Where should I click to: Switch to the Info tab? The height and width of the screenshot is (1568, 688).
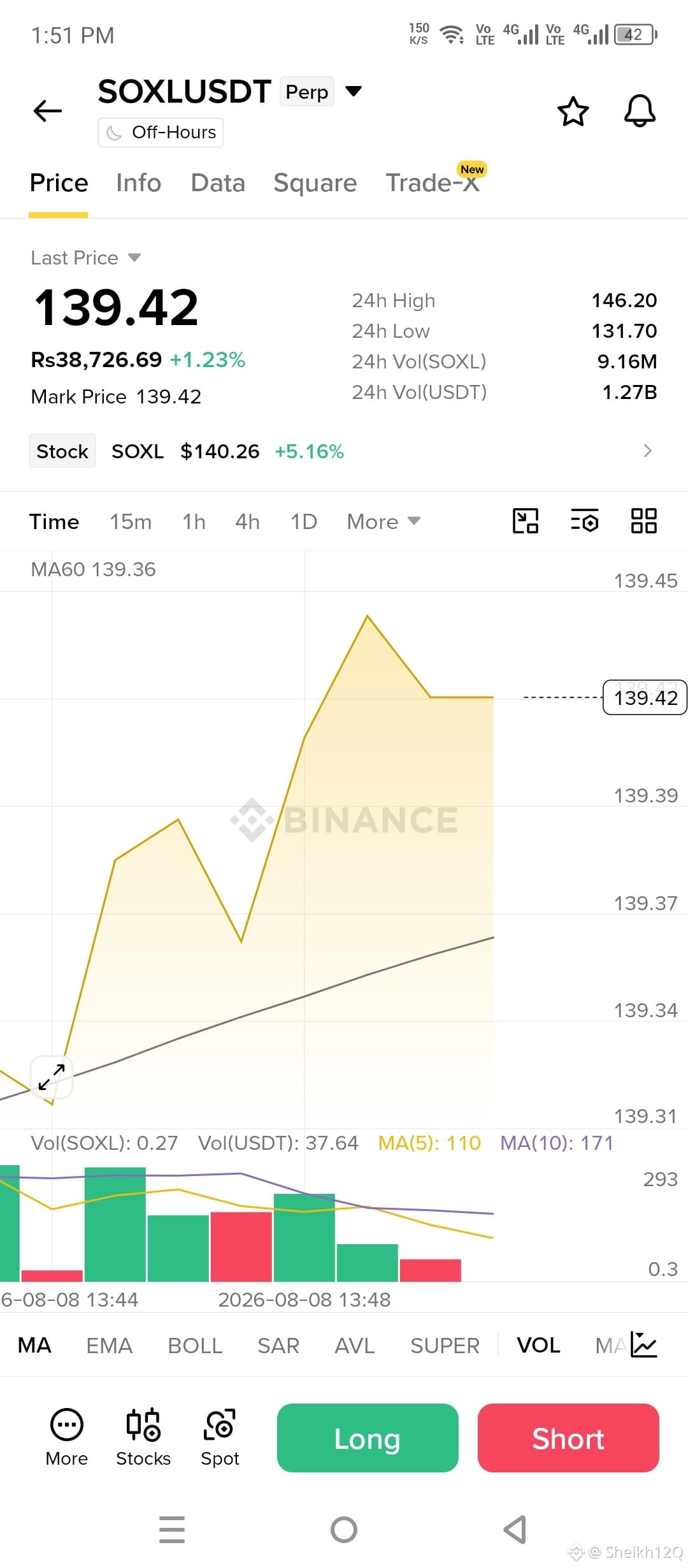click(138, 183)
